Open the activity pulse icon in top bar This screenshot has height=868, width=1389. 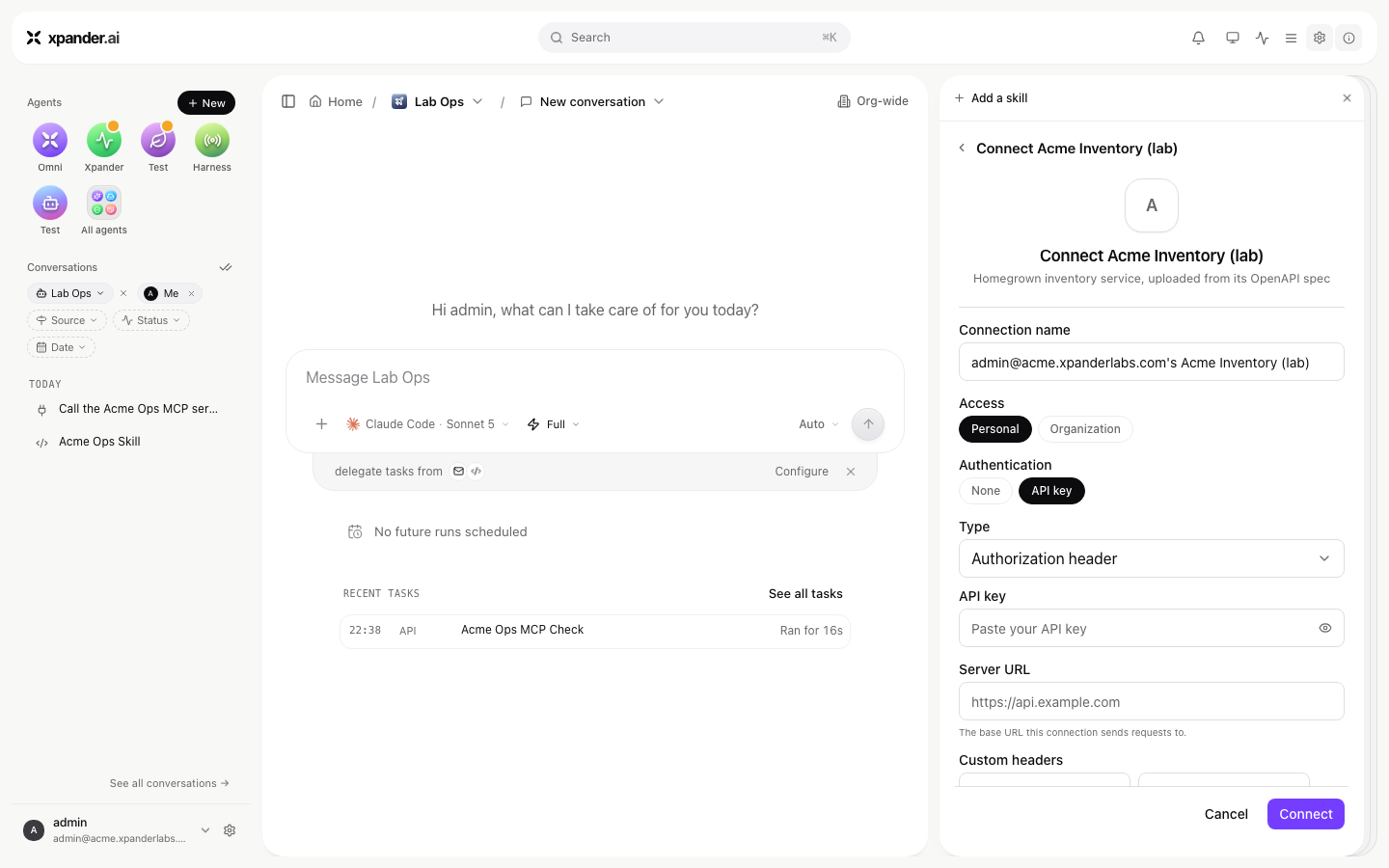(1263, 38)
